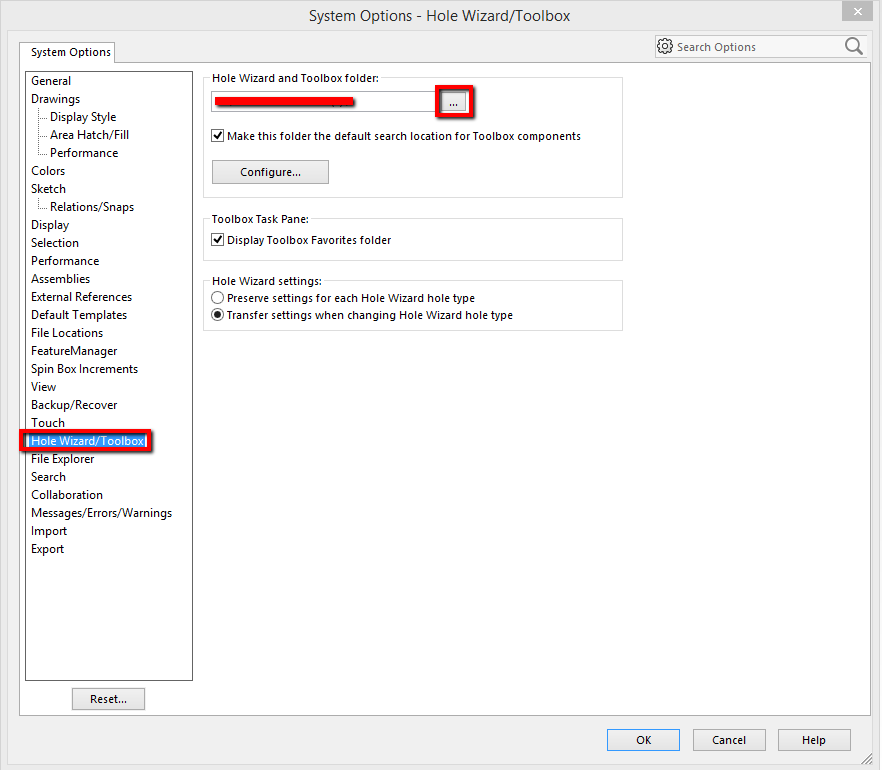The image size is (882, 770).
Task: Open Performance under the Drawings branch
Action: pyautogui.click(x=84, y=153)
